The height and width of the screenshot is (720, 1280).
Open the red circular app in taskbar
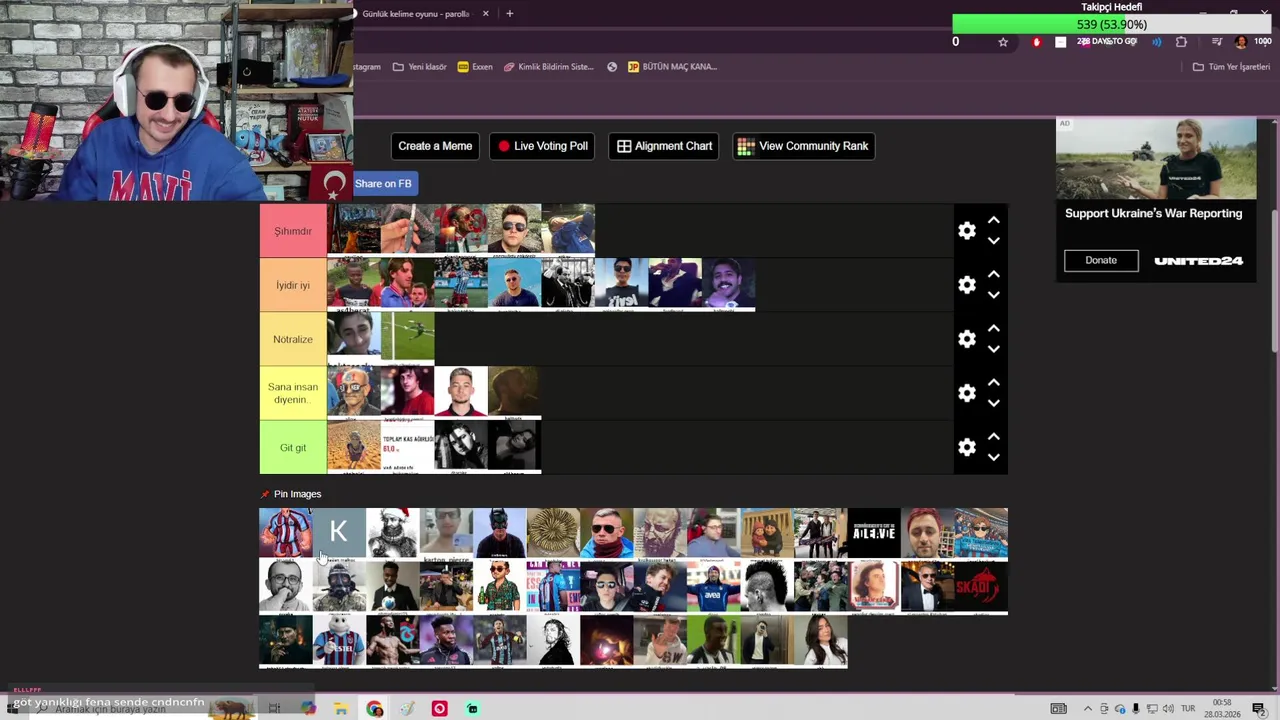[x=439, y=709]
